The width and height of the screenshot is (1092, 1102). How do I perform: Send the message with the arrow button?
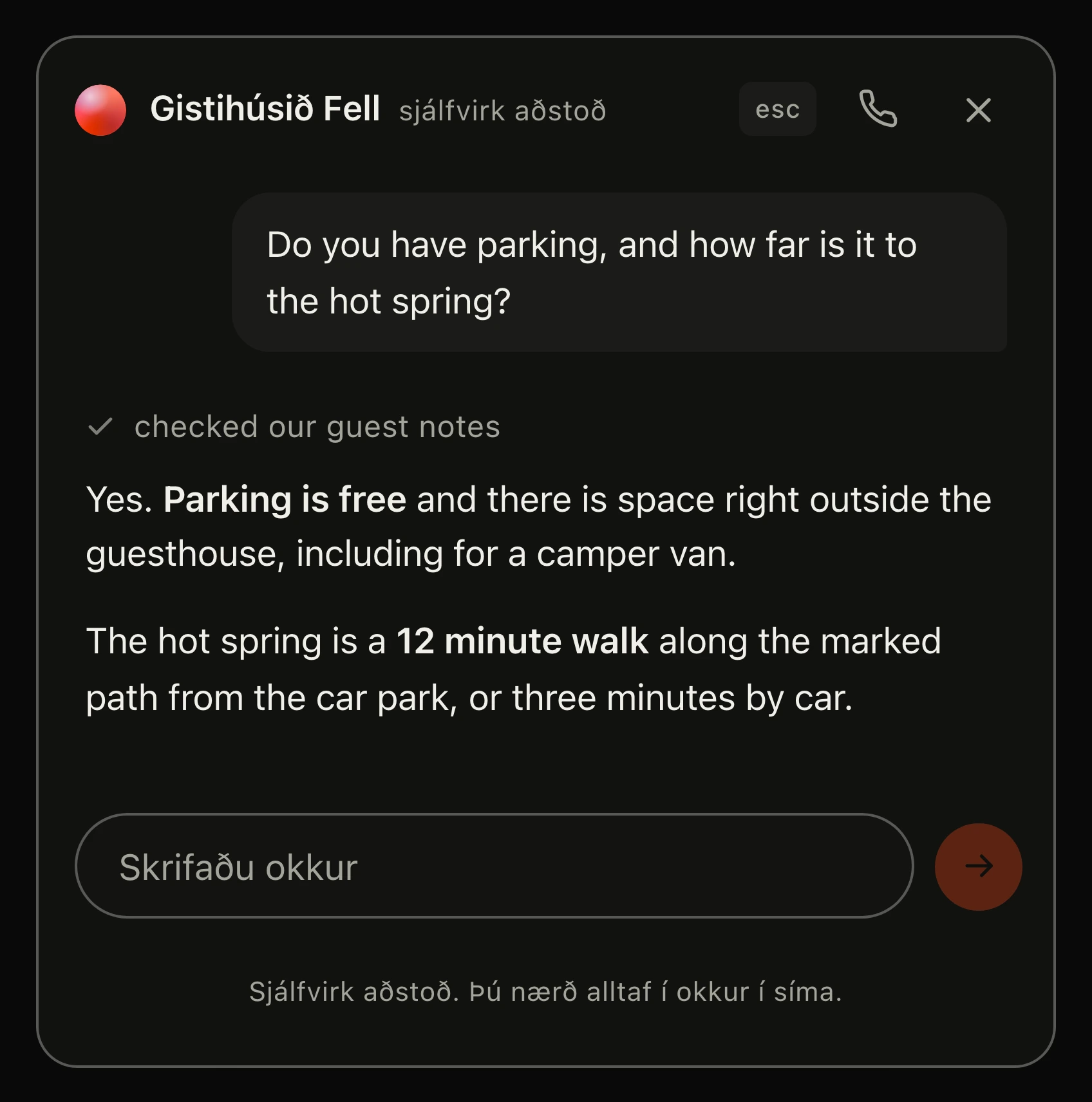[978, 866]
